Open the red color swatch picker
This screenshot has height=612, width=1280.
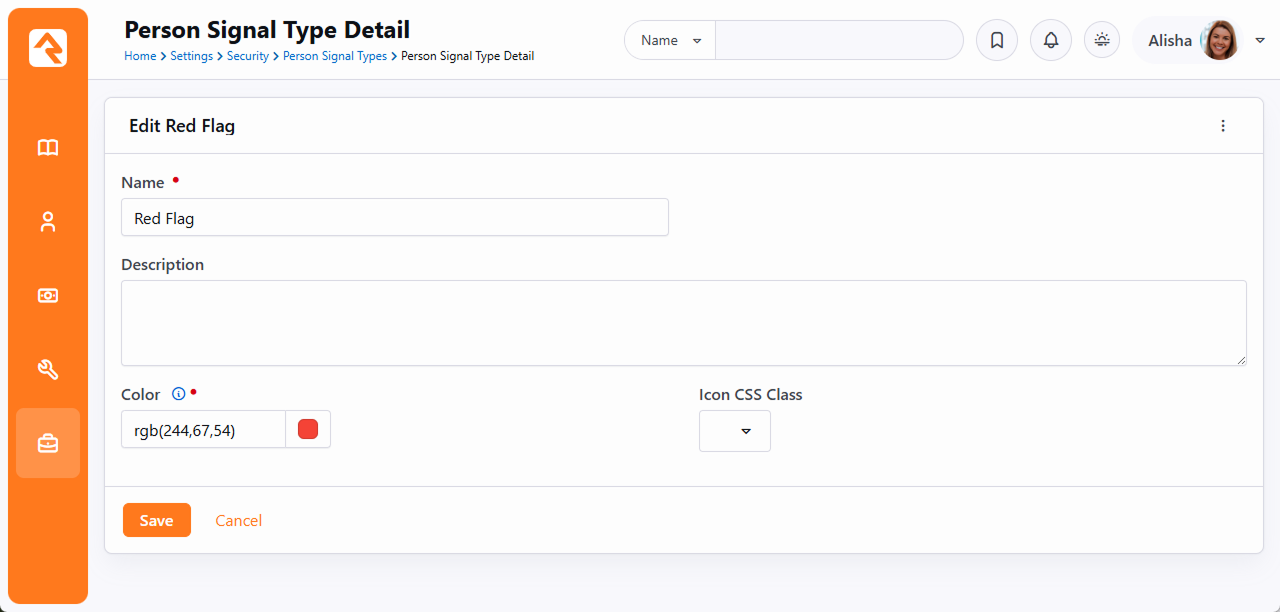(x=308, y=429)
